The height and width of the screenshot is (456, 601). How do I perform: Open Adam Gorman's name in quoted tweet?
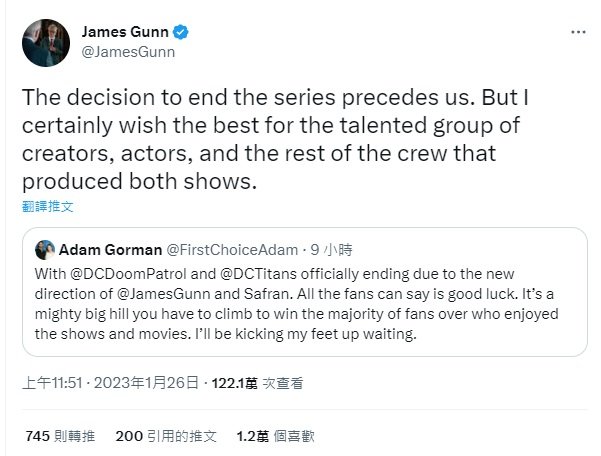104,249
